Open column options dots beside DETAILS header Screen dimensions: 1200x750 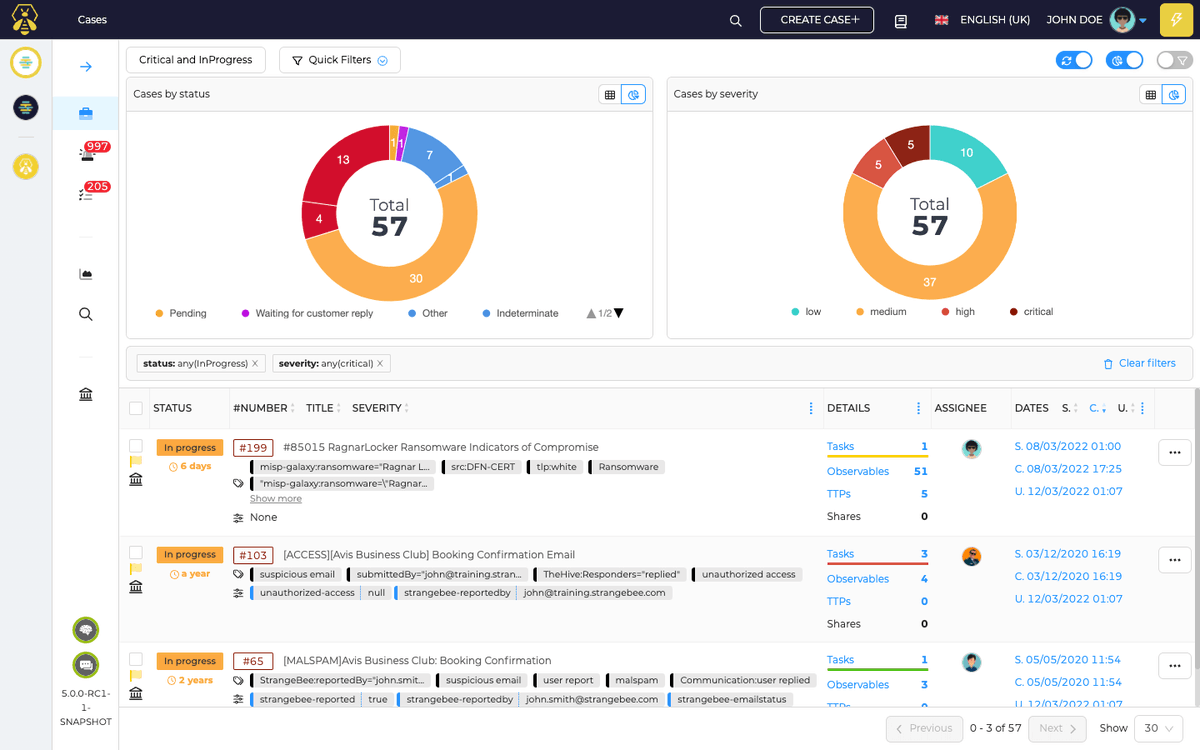919,408
